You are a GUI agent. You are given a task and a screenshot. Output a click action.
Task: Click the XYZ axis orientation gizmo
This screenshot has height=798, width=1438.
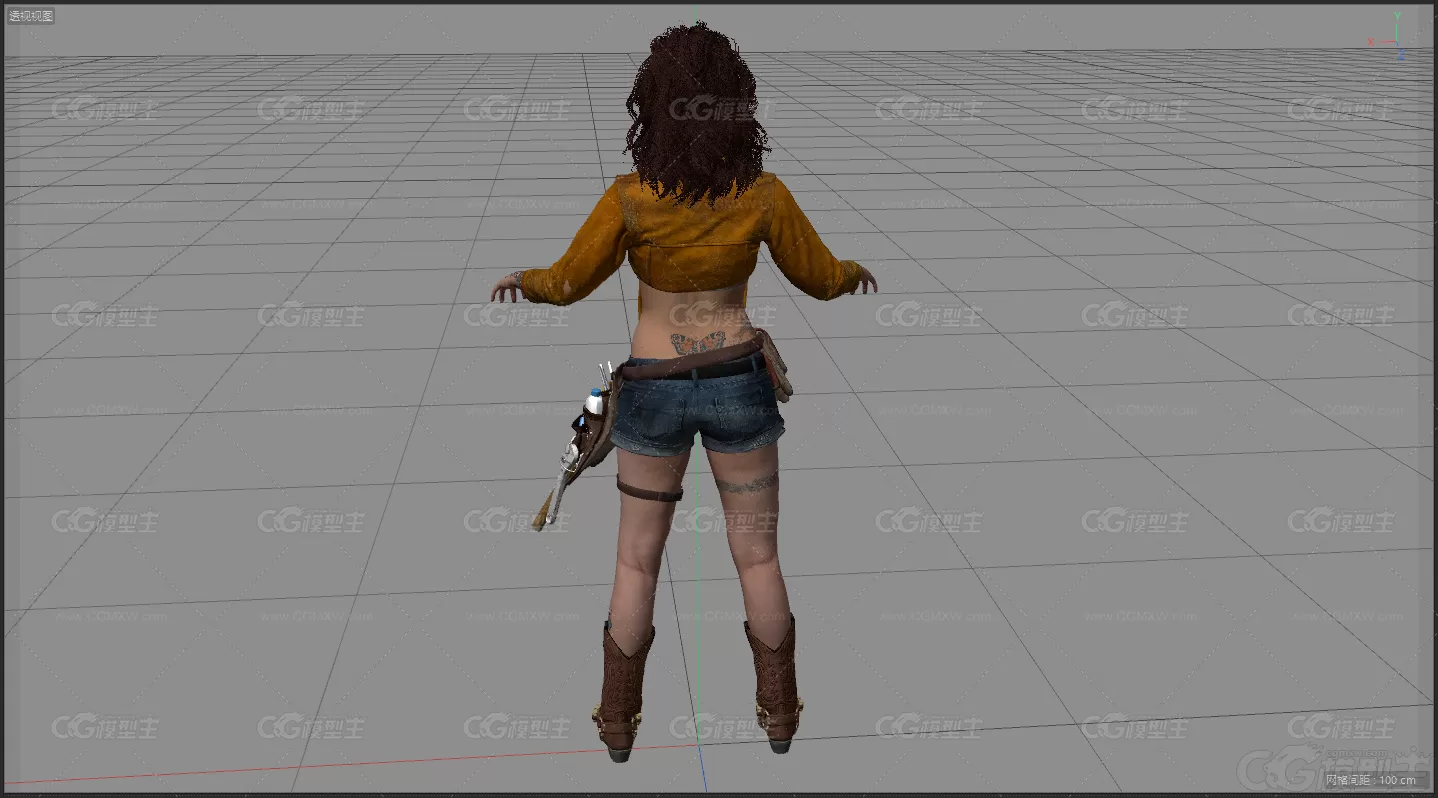[x=1390, y=38]
